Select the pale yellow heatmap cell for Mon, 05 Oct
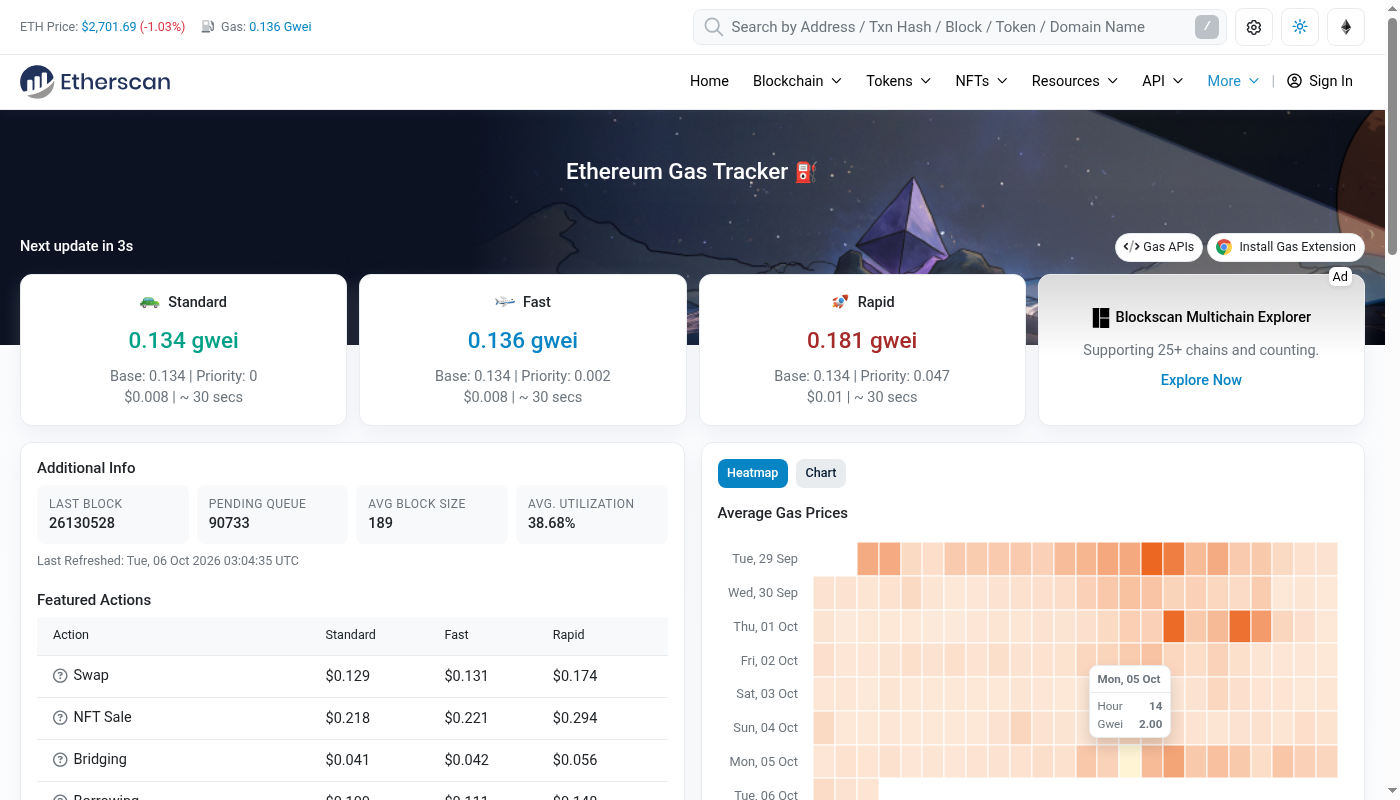The width and height of the screenshot is (1400, 800). [1129, 761]
